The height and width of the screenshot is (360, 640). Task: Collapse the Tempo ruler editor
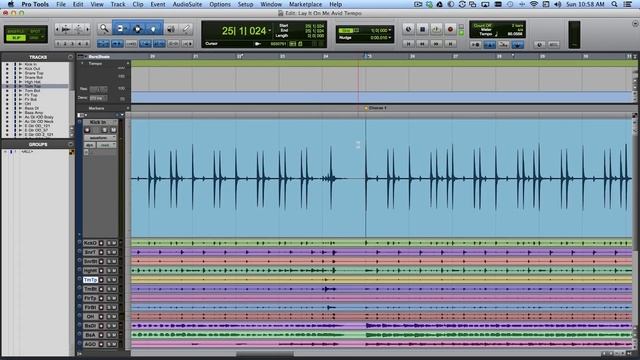[82, 64]
